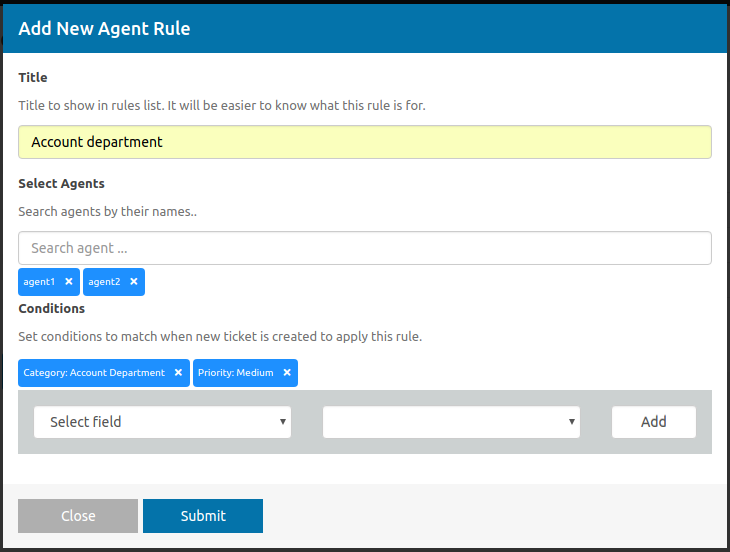Click the Select Agents label

(61, 183)
